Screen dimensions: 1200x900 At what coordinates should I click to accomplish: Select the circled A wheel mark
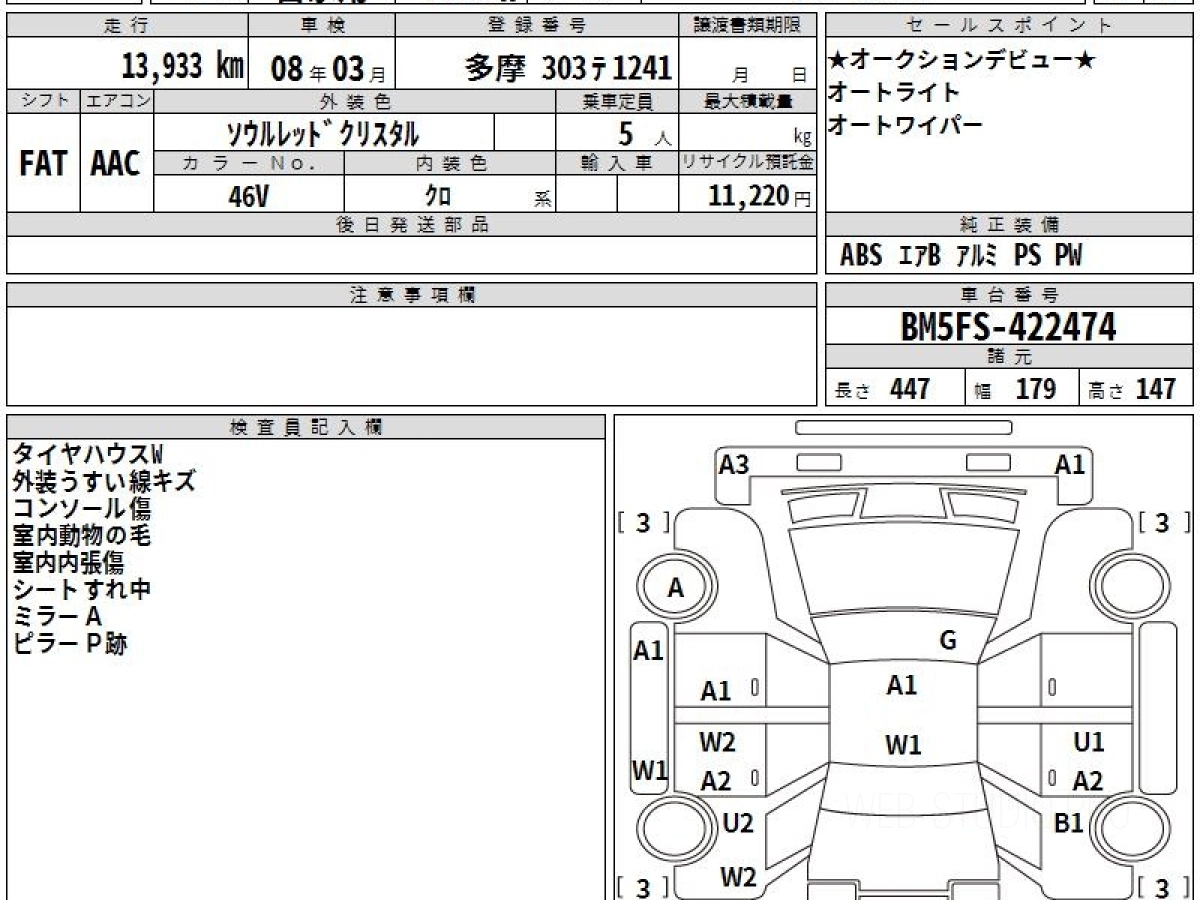point(677,589)
